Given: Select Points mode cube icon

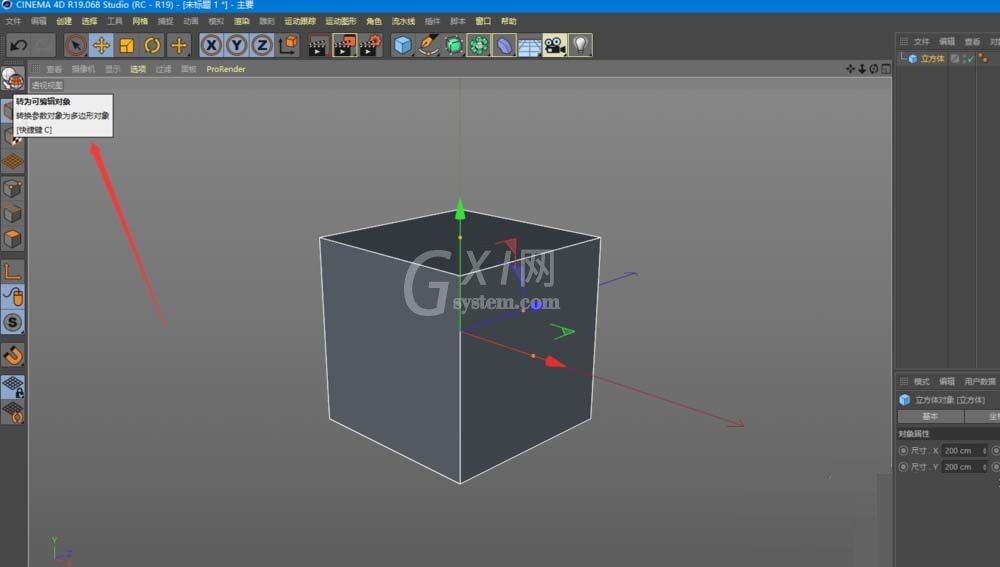Looking at the screenshot, I should click(13, 188).
